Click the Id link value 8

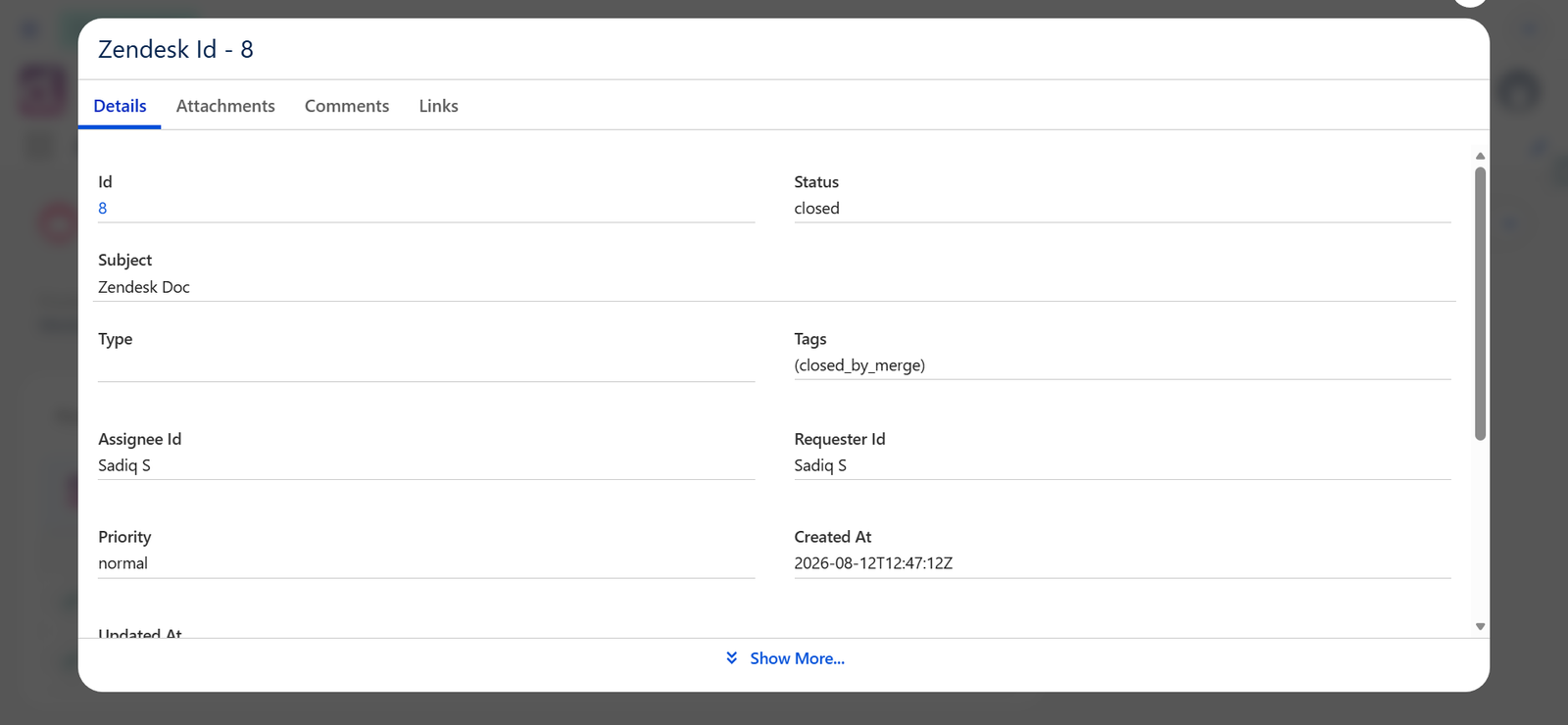point(103,208)
